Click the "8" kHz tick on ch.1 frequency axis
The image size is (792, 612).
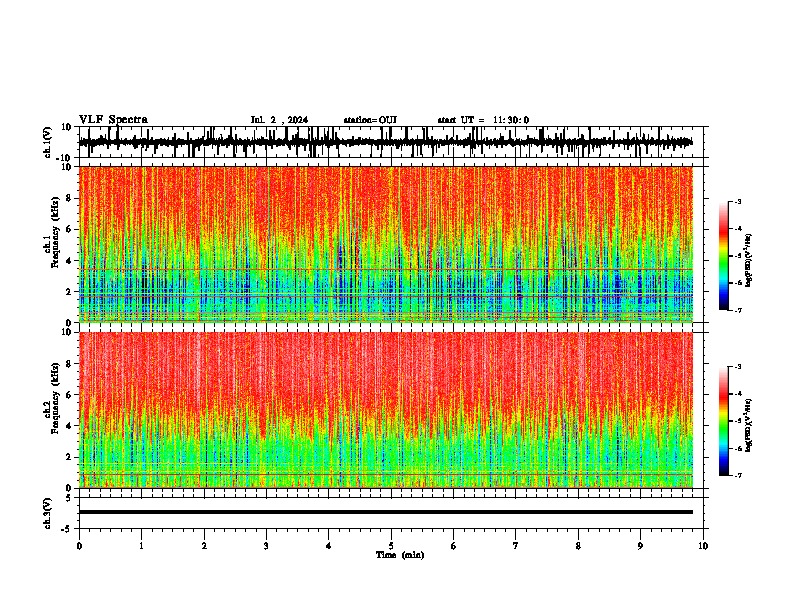(71, 198)
